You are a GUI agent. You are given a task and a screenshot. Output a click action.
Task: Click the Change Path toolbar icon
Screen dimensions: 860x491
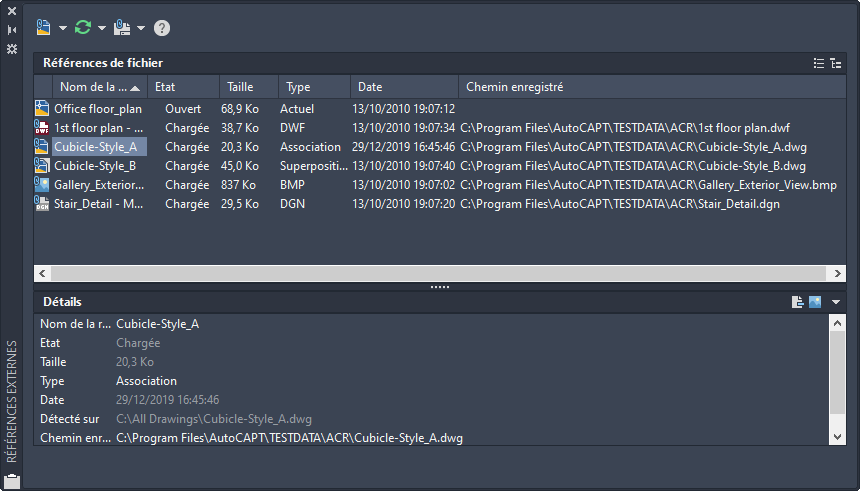tap(122, 27)
